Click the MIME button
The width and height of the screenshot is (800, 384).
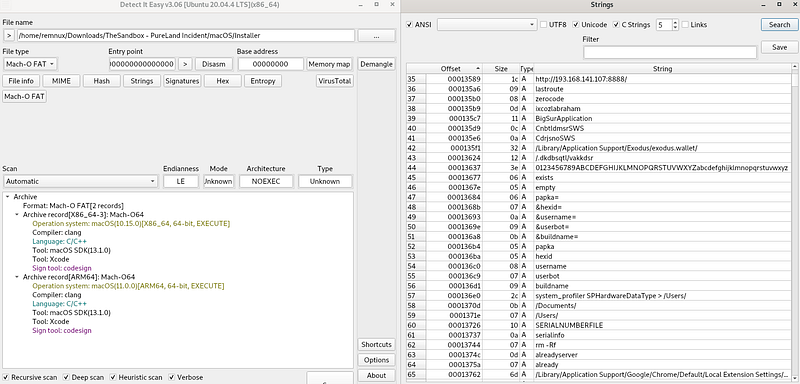[61, 81]
